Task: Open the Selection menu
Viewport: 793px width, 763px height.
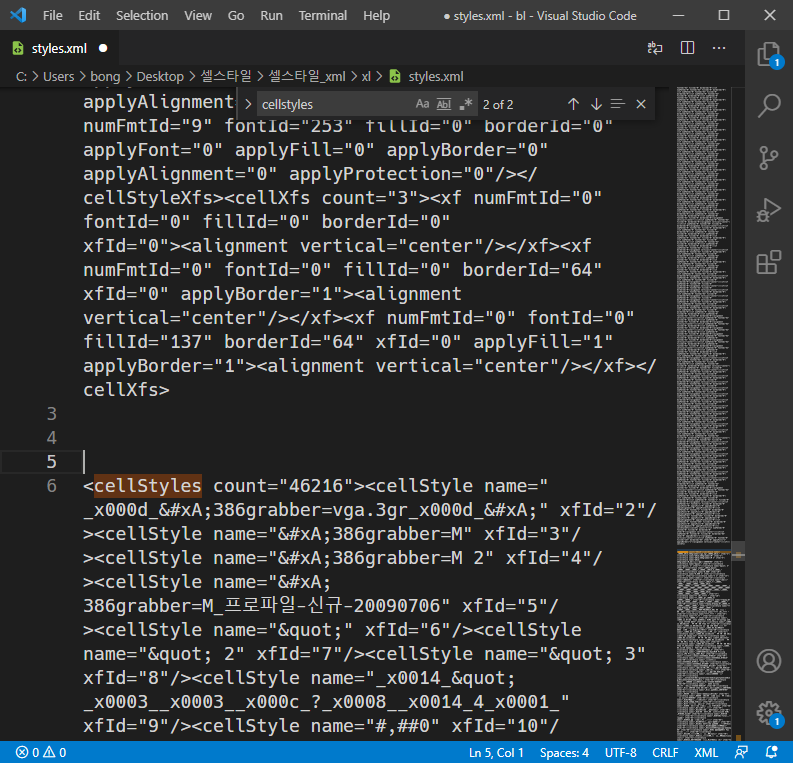Action: pos(142,16)
